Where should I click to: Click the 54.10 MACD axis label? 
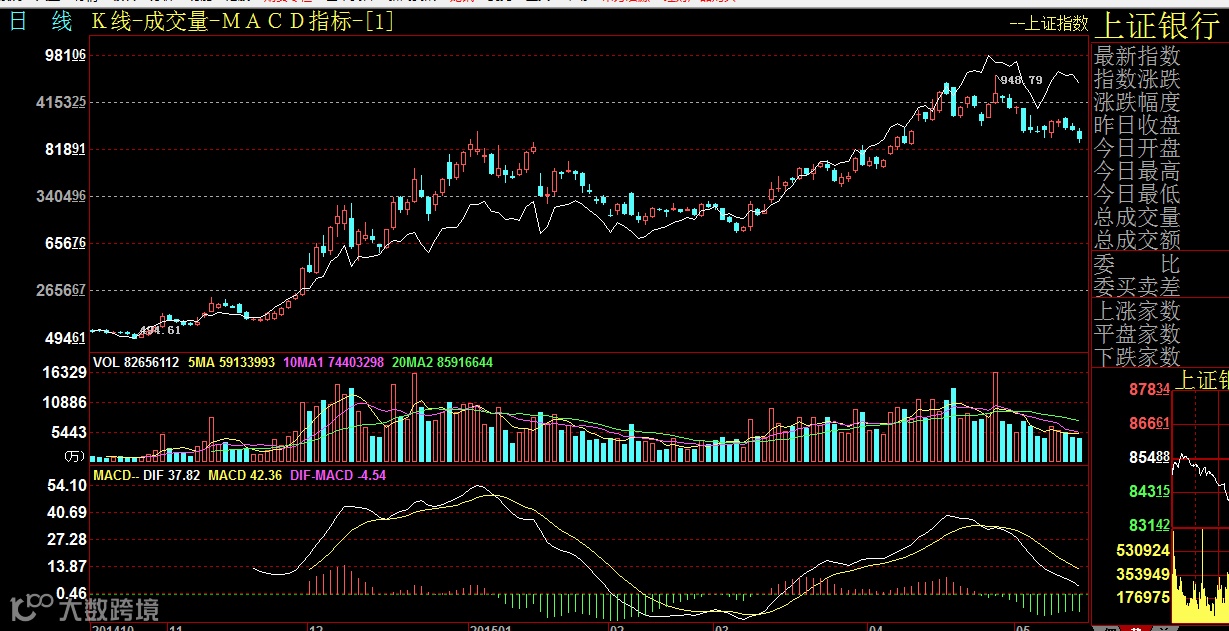tap(65, 485)
